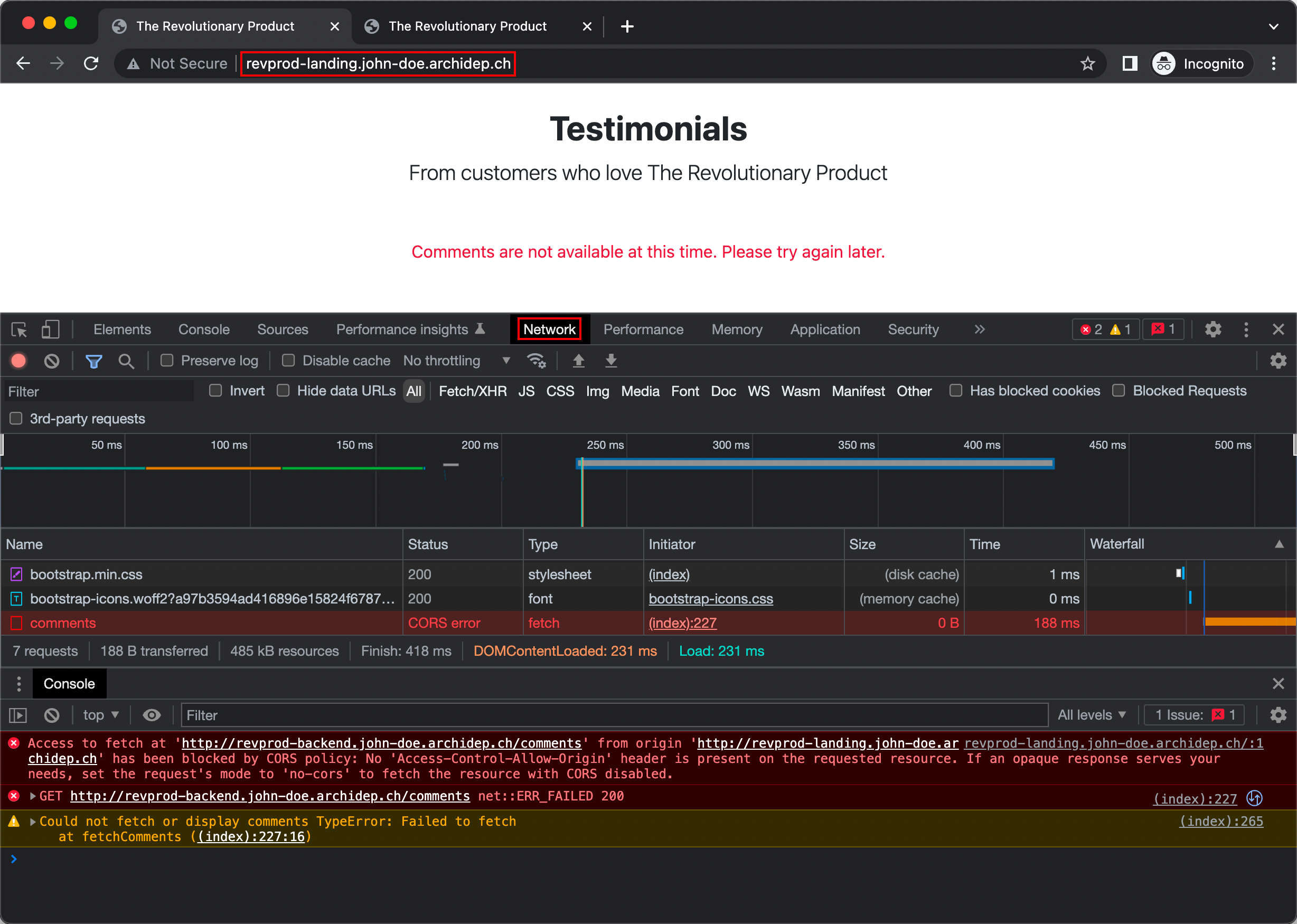Open the network request filter bar

pos(93,361)
